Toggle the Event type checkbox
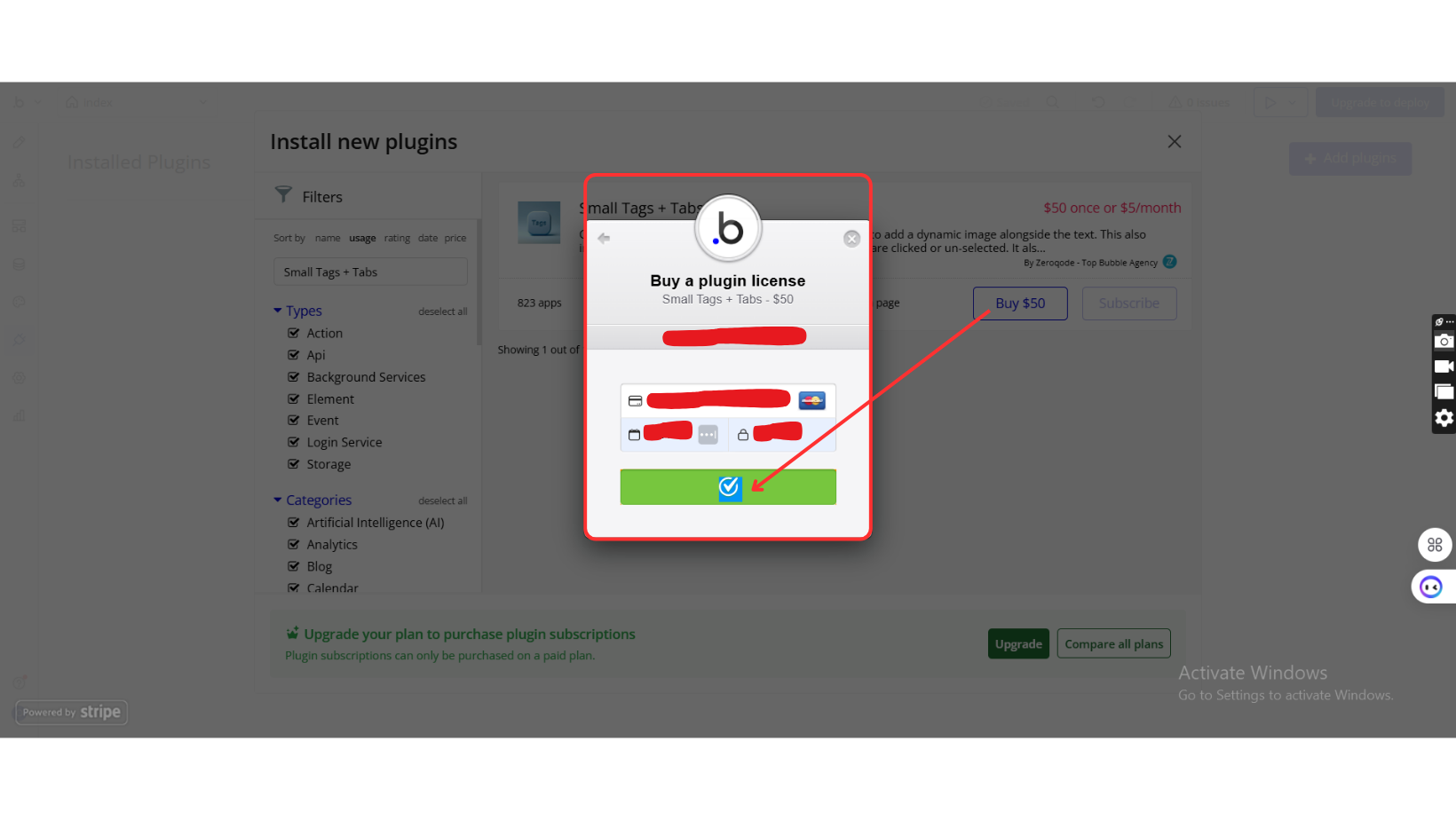This screenshot has width=1456, height=820. pos(293,421)
